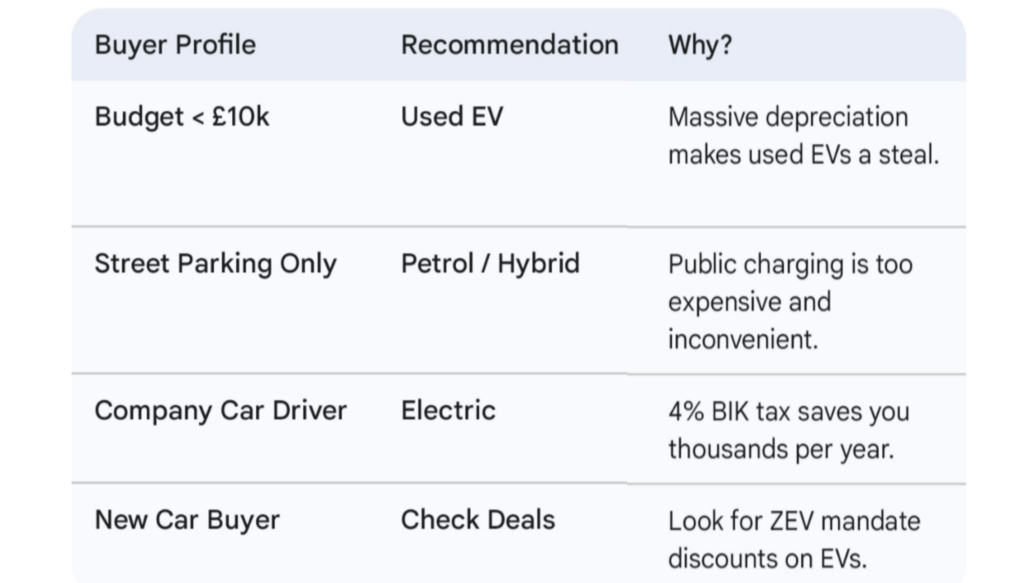
Task: Click 'Look for ZEV mandate' text
Action: [794, 521]
